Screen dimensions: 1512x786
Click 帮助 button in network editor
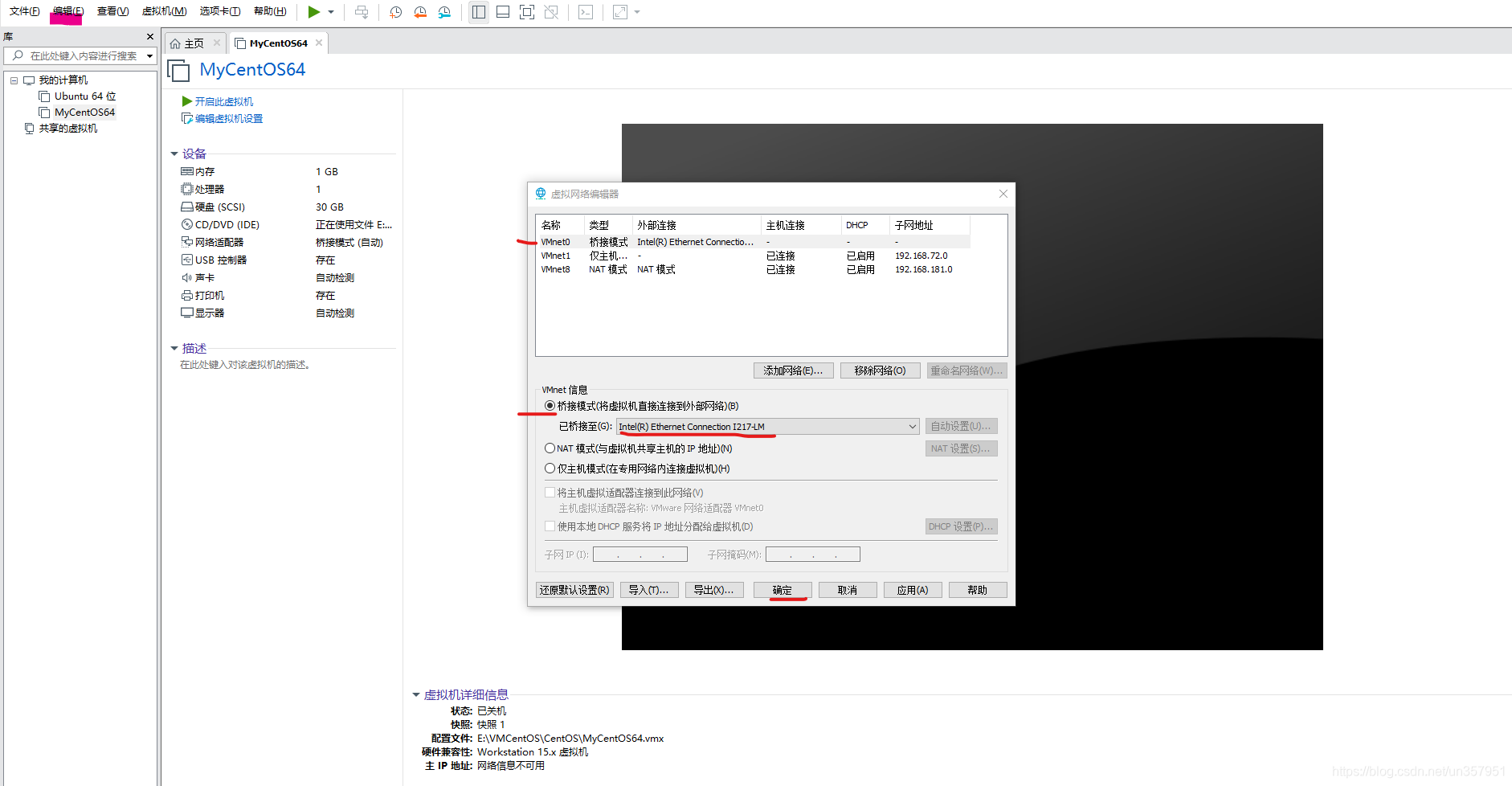(978, 590)
